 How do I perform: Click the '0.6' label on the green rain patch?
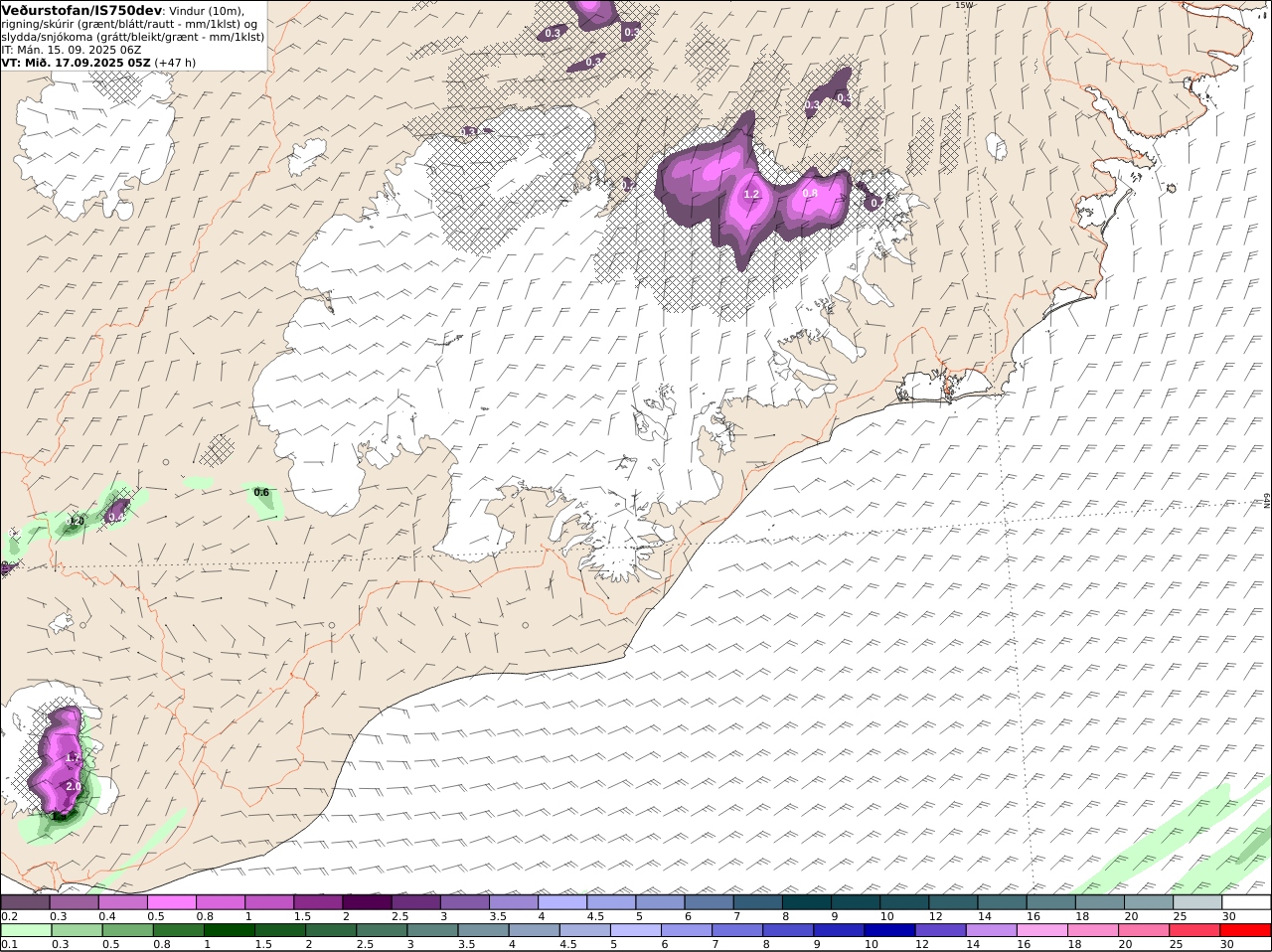[261, 492]
